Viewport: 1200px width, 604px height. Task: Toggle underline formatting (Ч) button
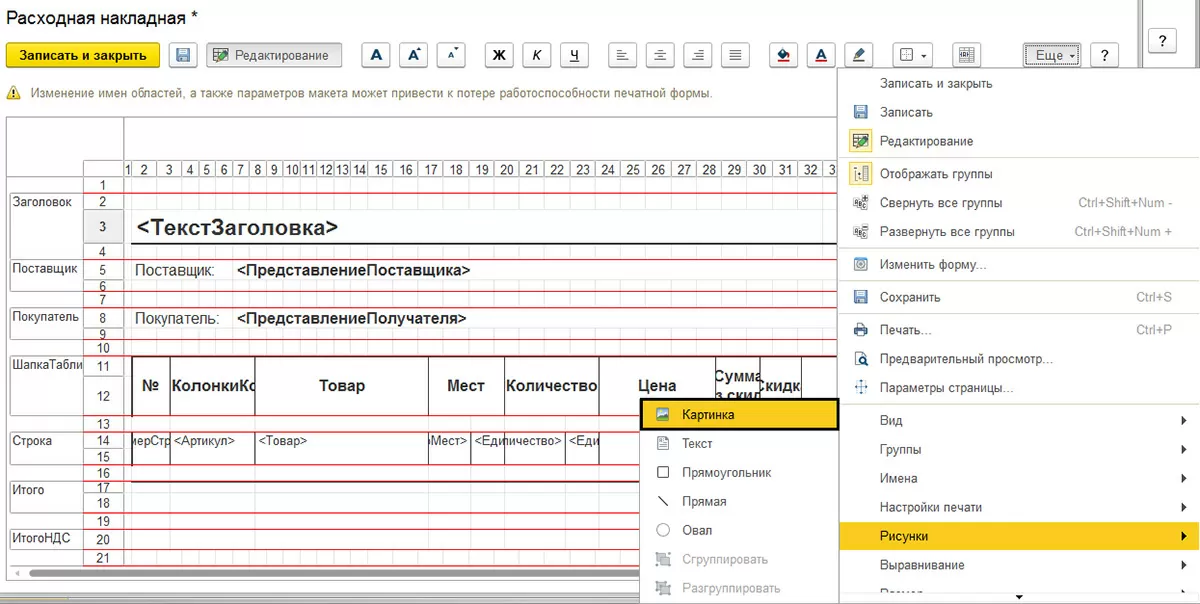(x=574, y=55)
